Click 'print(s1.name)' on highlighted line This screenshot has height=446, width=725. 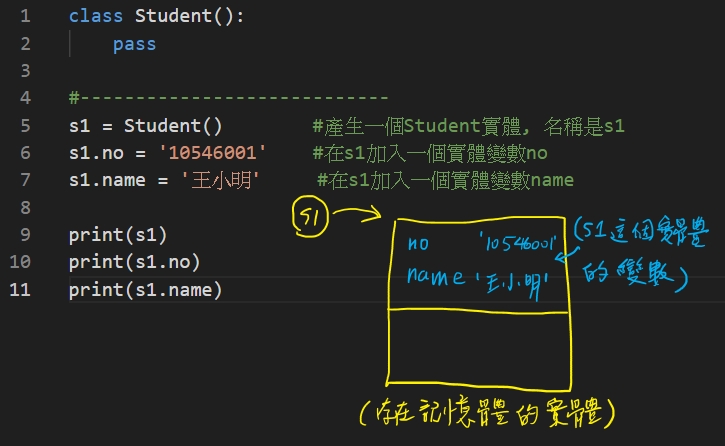(x=145, y=290)
